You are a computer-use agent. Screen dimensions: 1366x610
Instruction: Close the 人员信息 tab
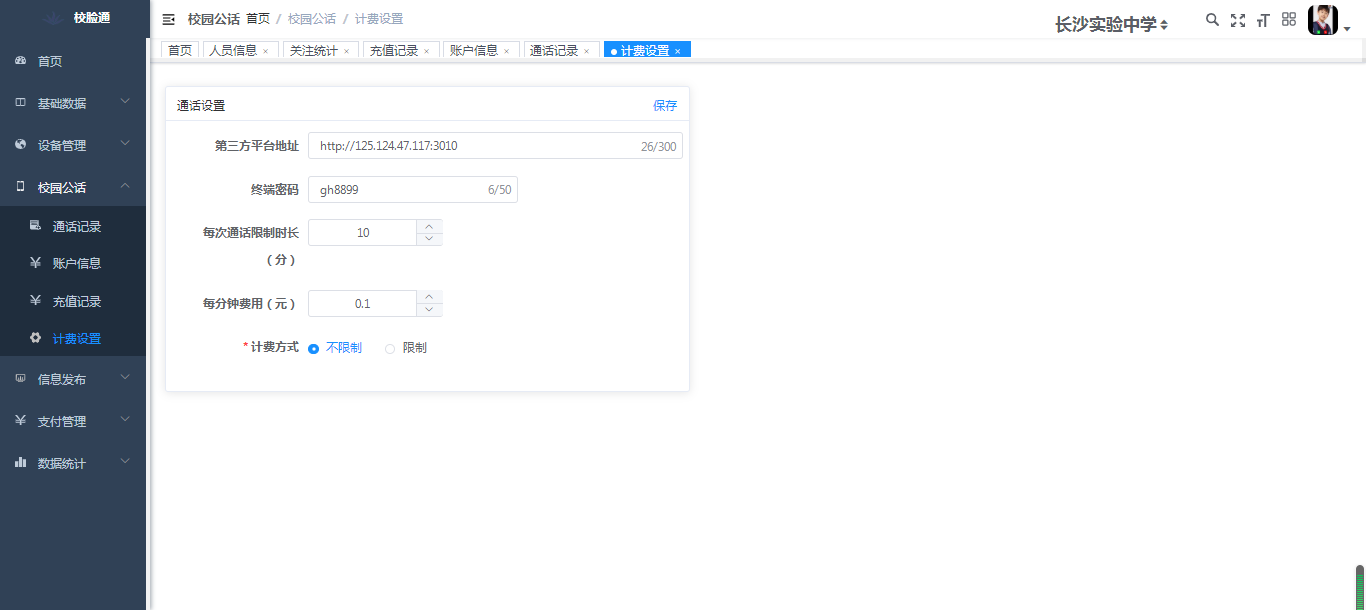click(266, 51)
